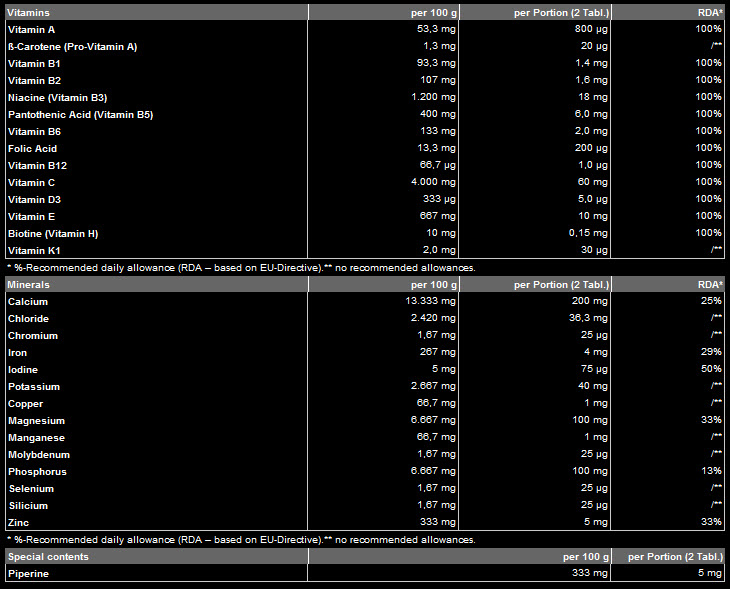Click Vitamin A's 53,3 mg value
730x589 pixels.
pos(436,29)
